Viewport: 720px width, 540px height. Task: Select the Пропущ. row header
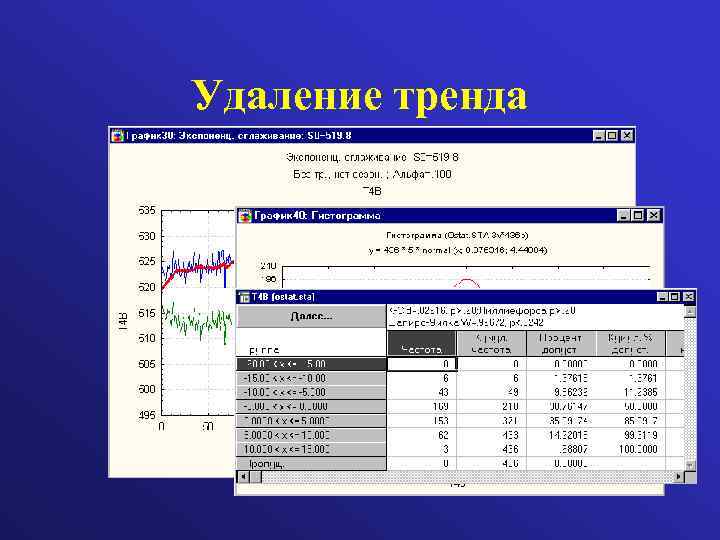pos(311,463)
